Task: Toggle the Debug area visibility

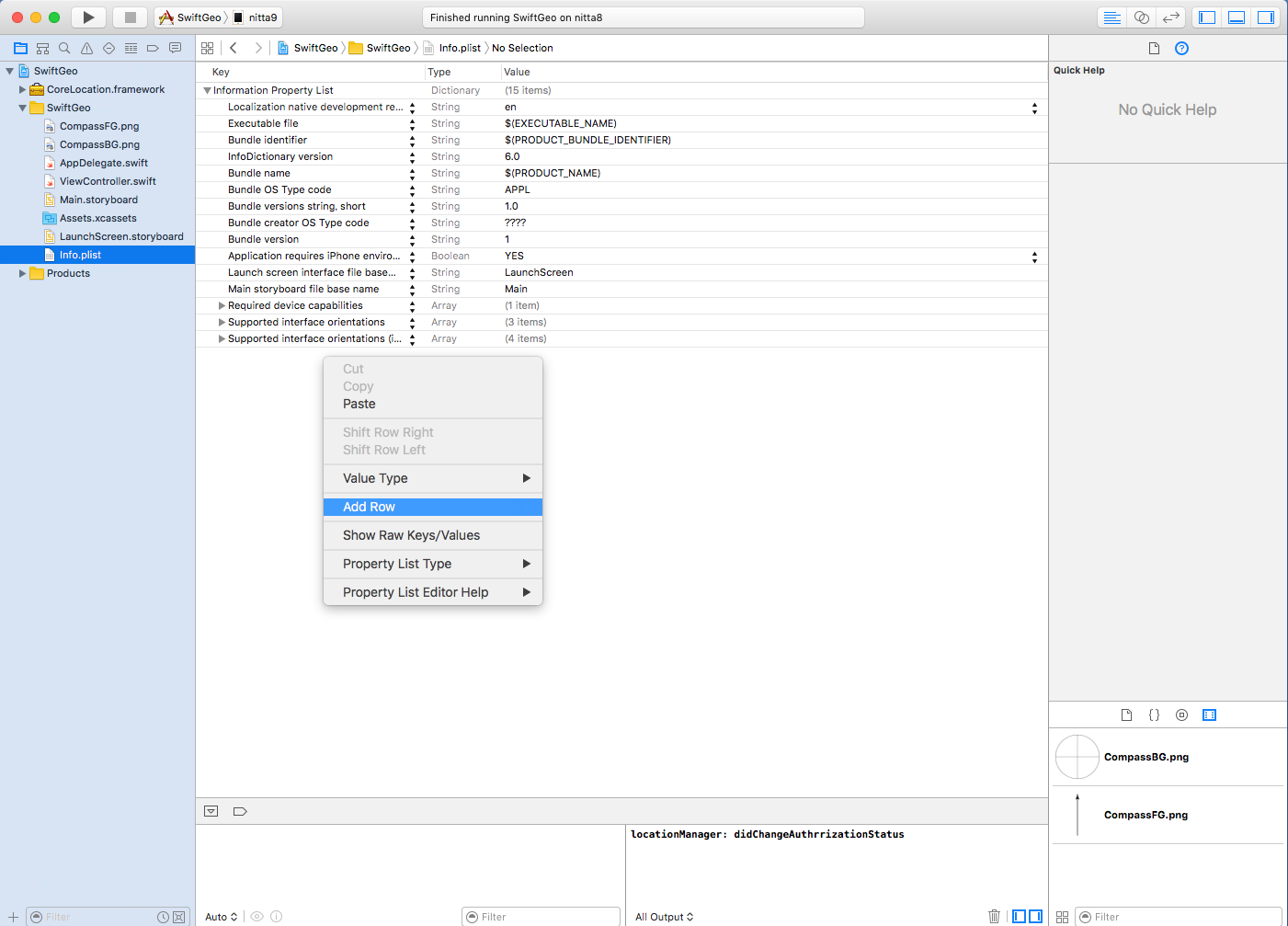Action: click(x=1237, y=17)
